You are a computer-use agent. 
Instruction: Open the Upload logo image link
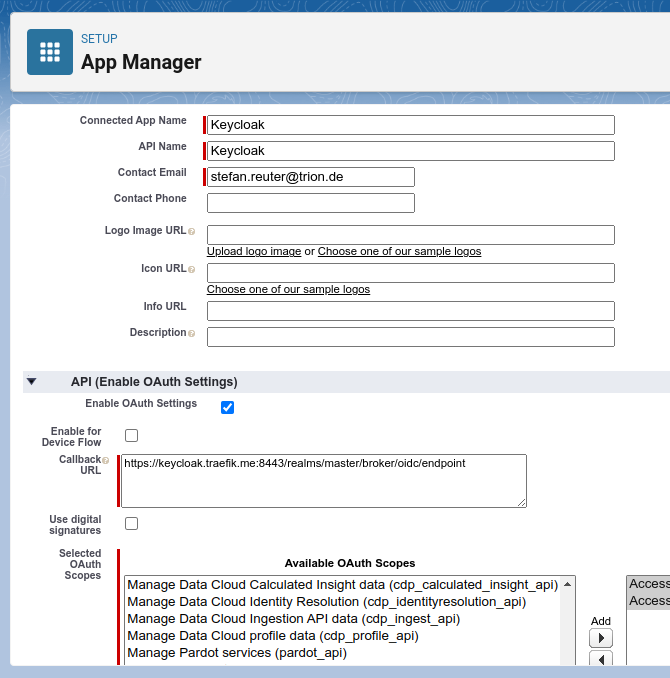(x=254, y=251)
